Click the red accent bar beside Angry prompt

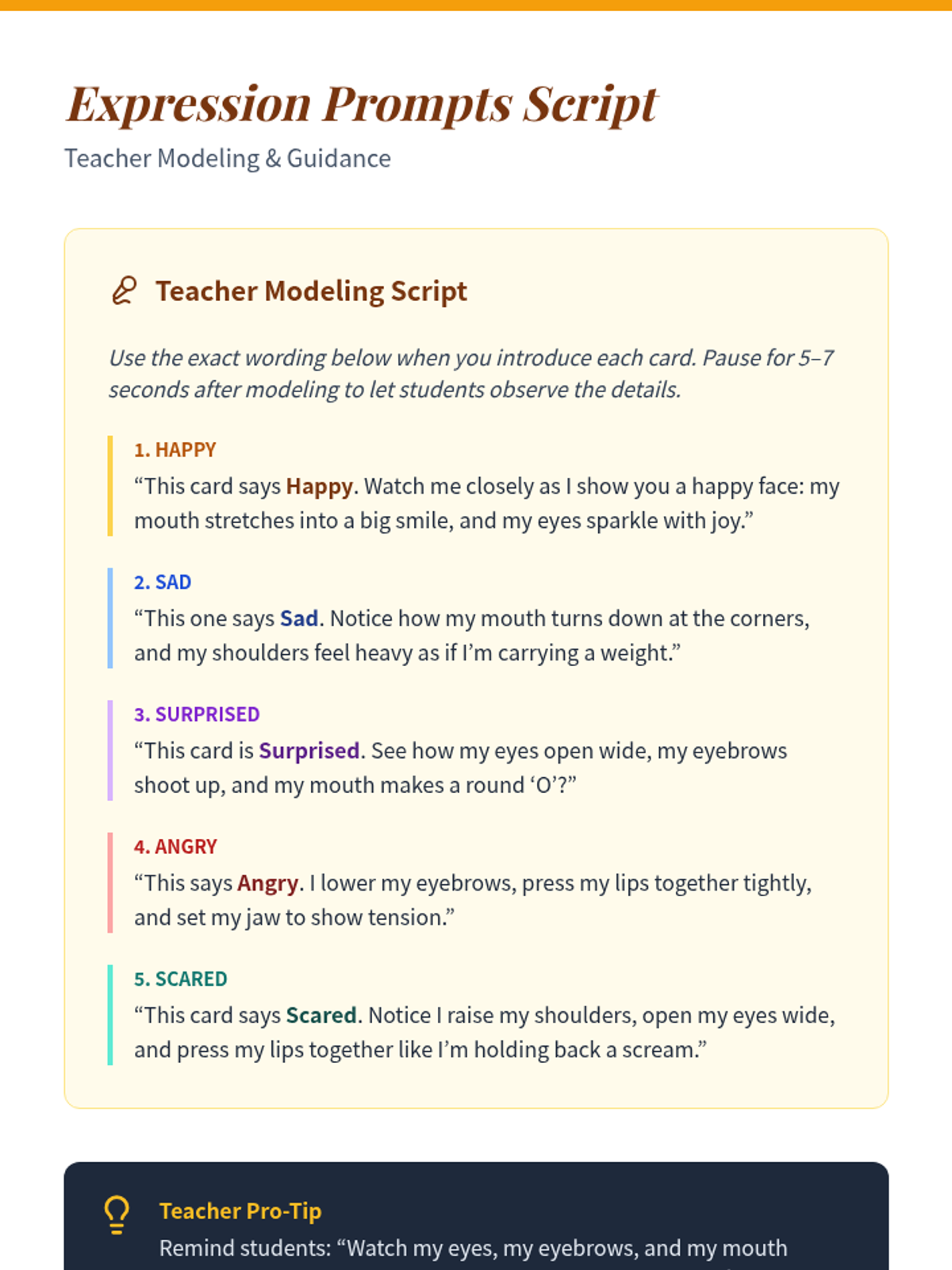pos(110,883)
